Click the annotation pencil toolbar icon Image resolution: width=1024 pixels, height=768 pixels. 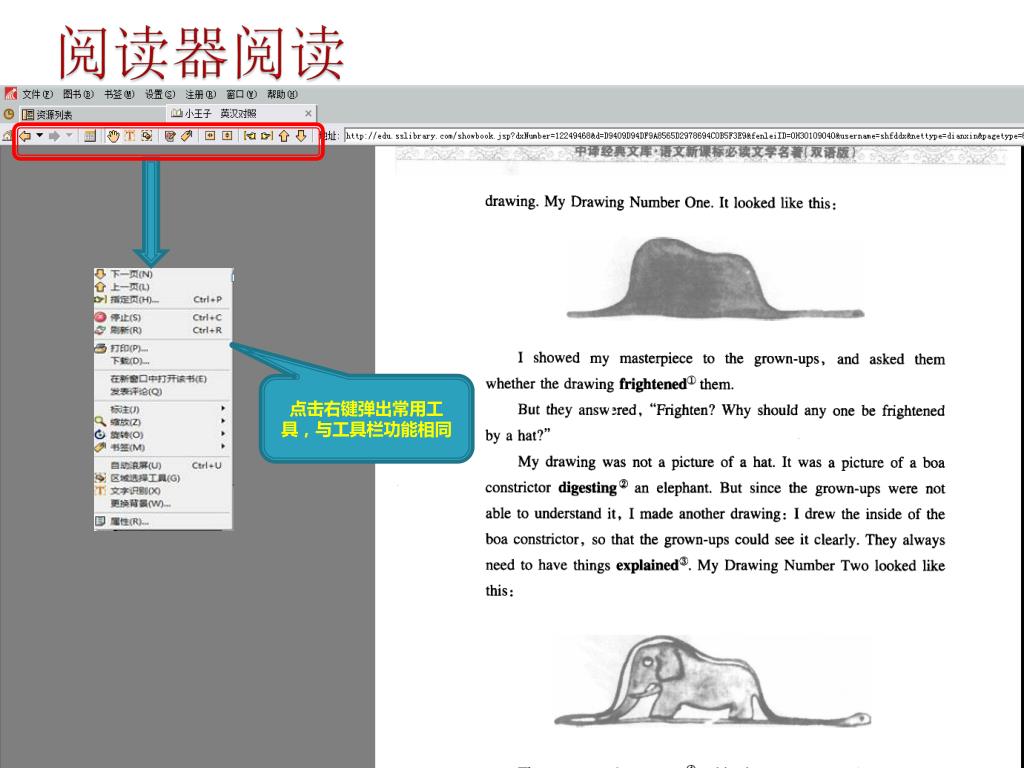tap(170, 136)
